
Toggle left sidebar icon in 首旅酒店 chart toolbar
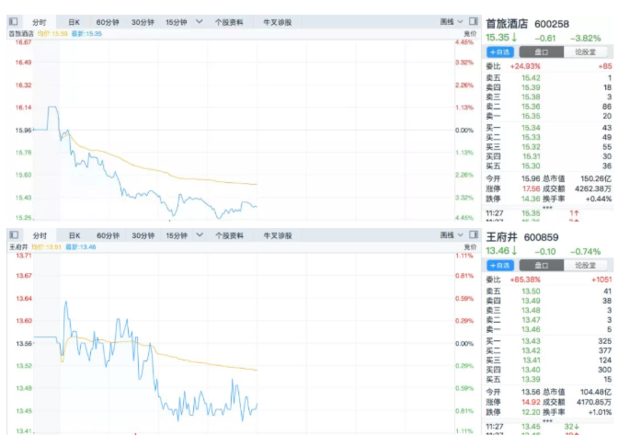(x=13, y=21)
